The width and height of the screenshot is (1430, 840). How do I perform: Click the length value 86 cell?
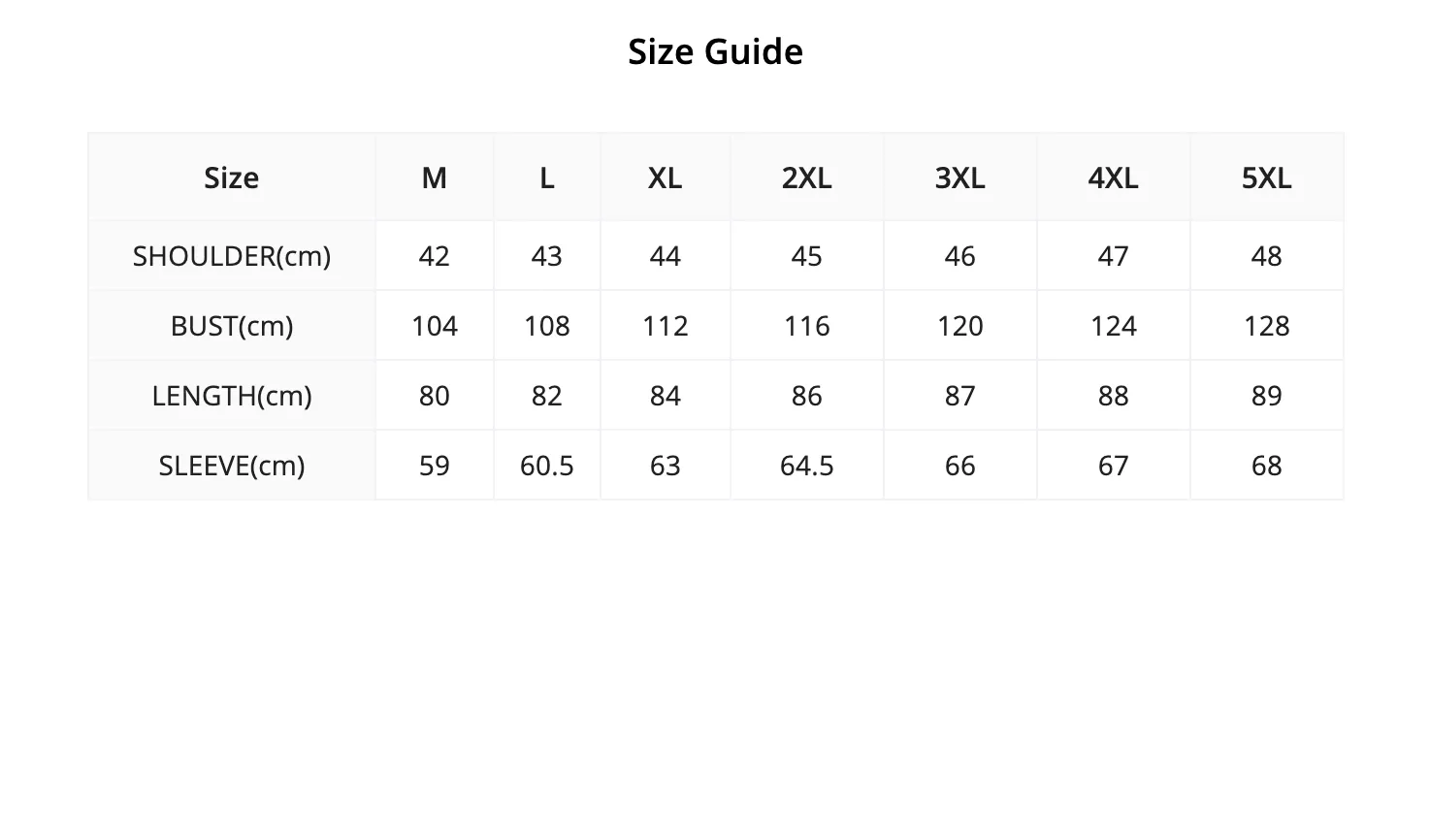[807, 396]
